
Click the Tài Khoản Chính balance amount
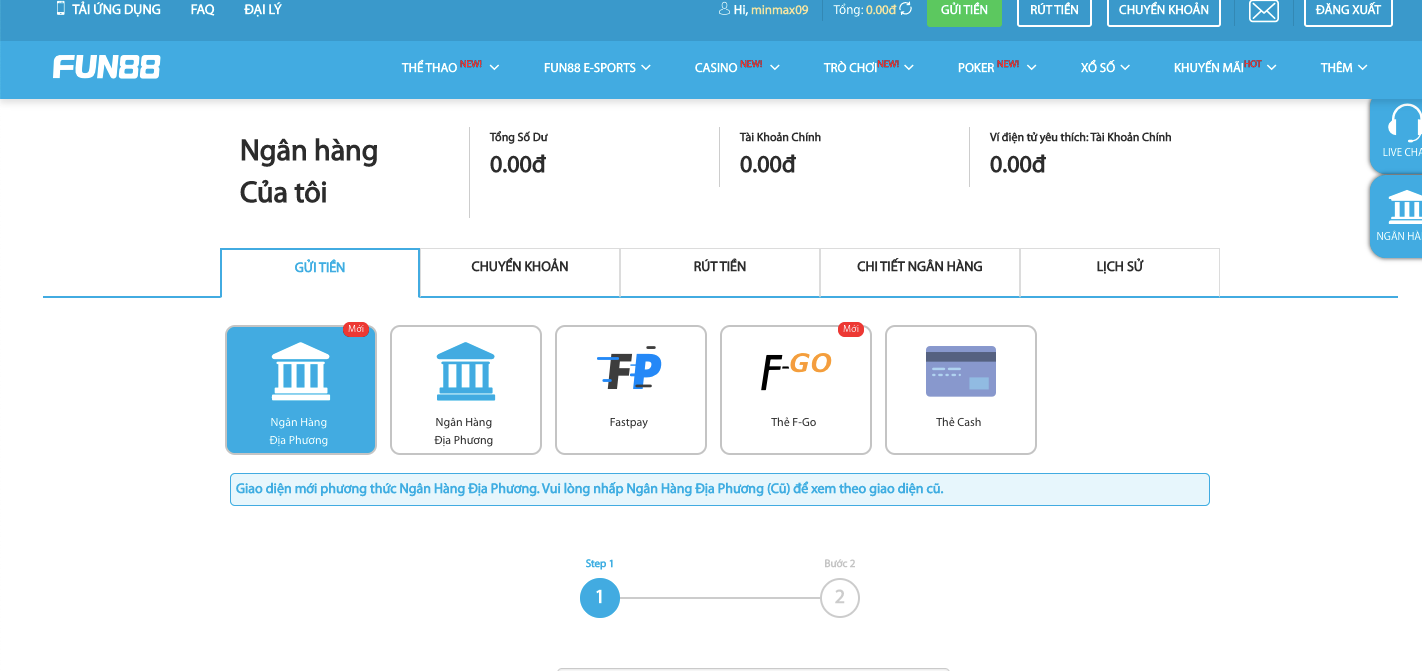click(x=768, y=165)
